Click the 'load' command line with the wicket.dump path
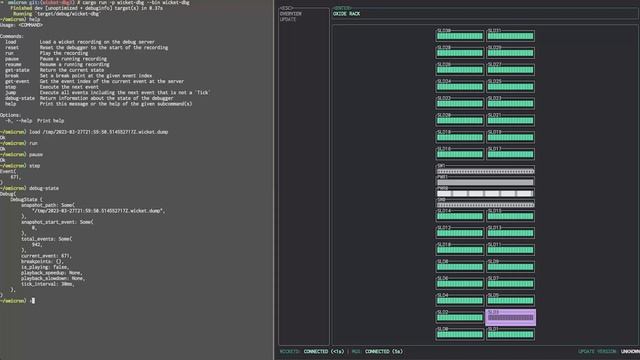 (84, 132)
